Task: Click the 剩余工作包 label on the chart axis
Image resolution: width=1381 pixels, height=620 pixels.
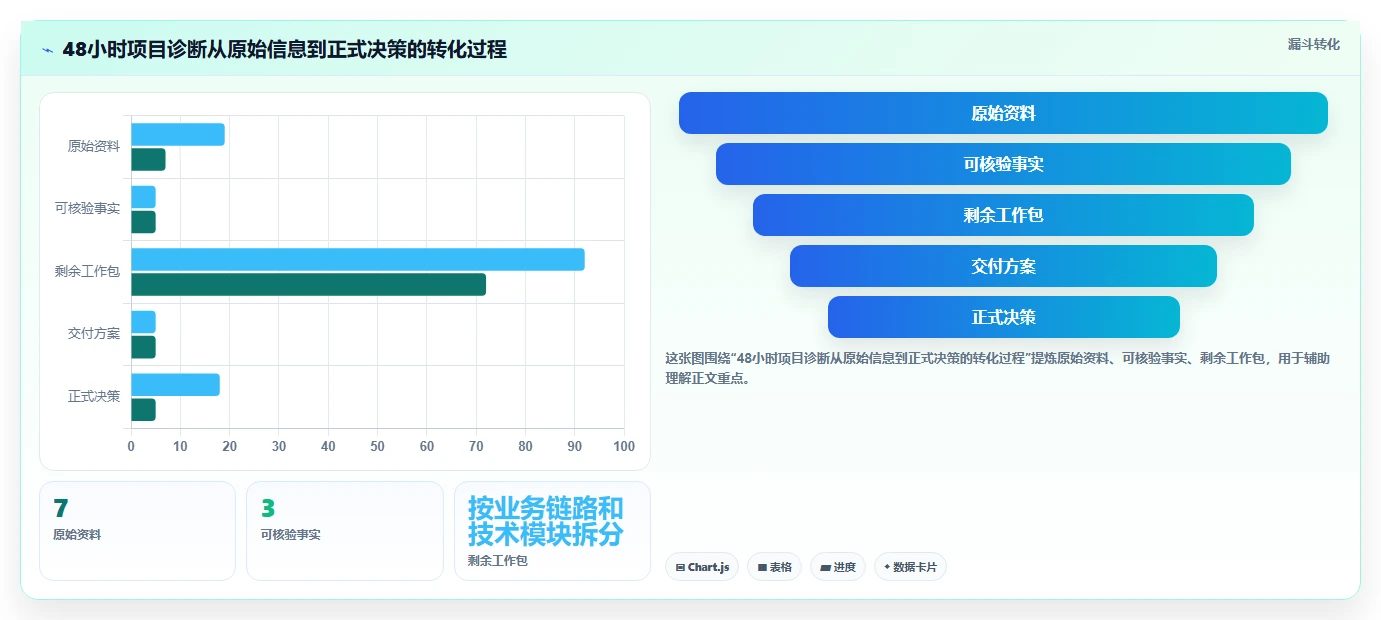Action: [x=87, y=271]
